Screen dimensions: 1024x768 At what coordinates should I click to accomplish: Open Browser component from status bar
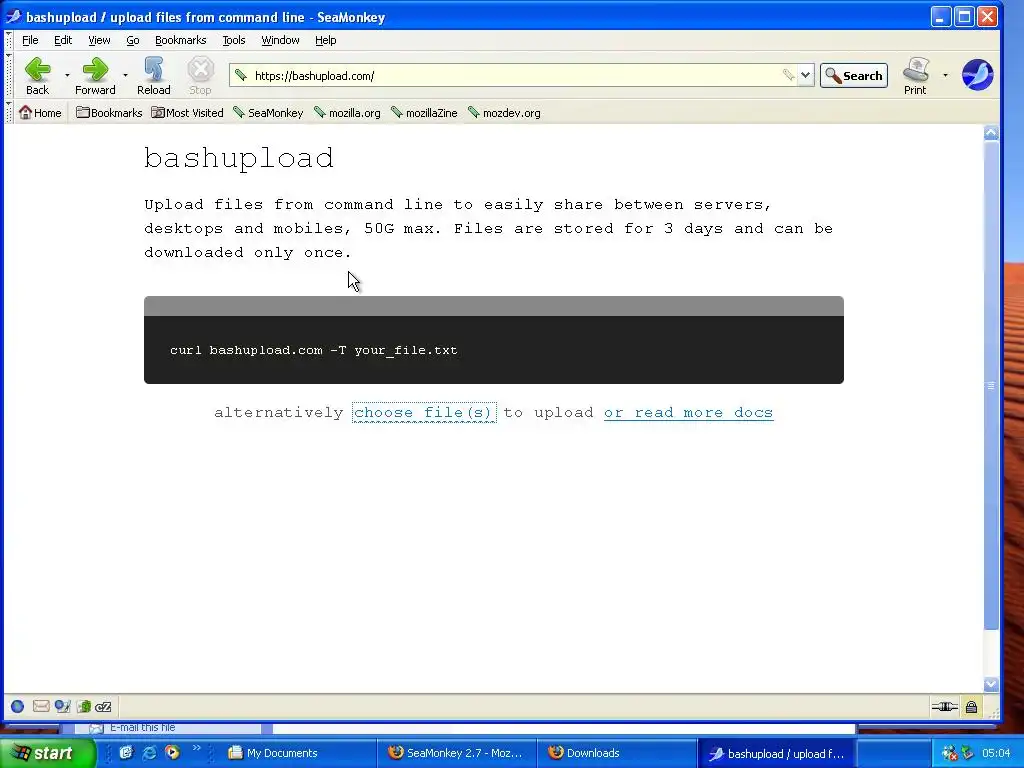[x=18, y=706]
